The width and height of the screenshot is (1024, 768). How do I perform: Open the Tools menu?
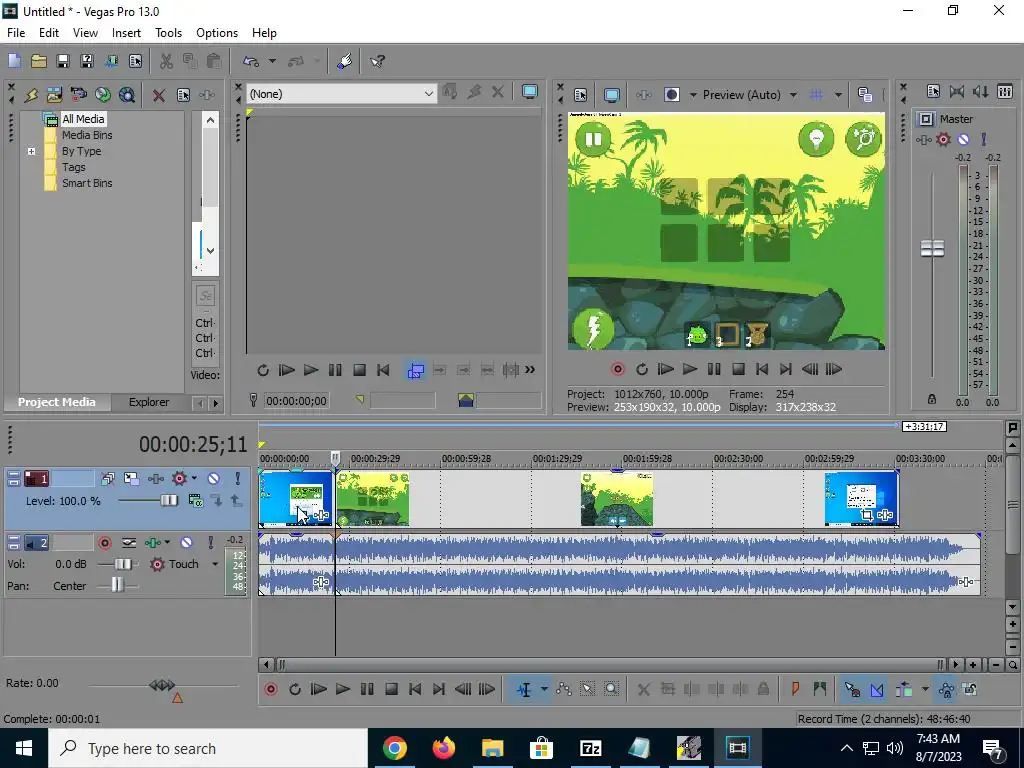pyautogui.click(x=168, y=33)
